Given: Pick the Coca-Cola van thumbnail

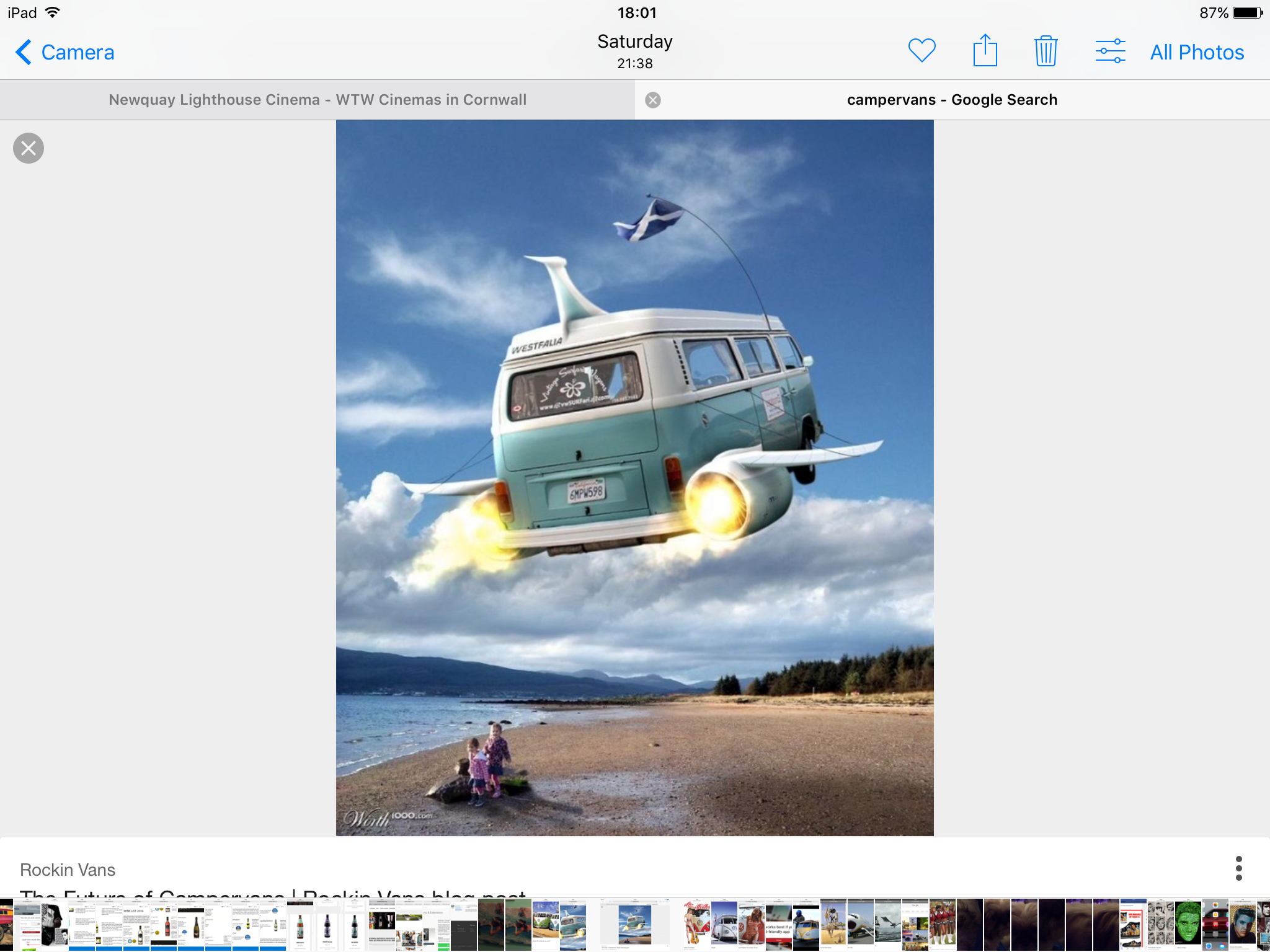Looking at the screenshot, I should click(x=696, y=924).
